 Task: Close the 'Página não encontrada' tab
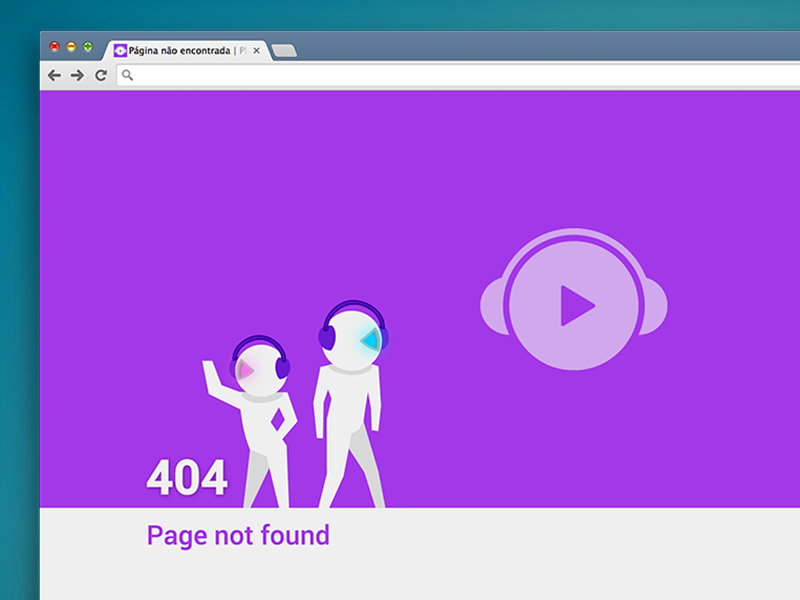click(257, 51)
